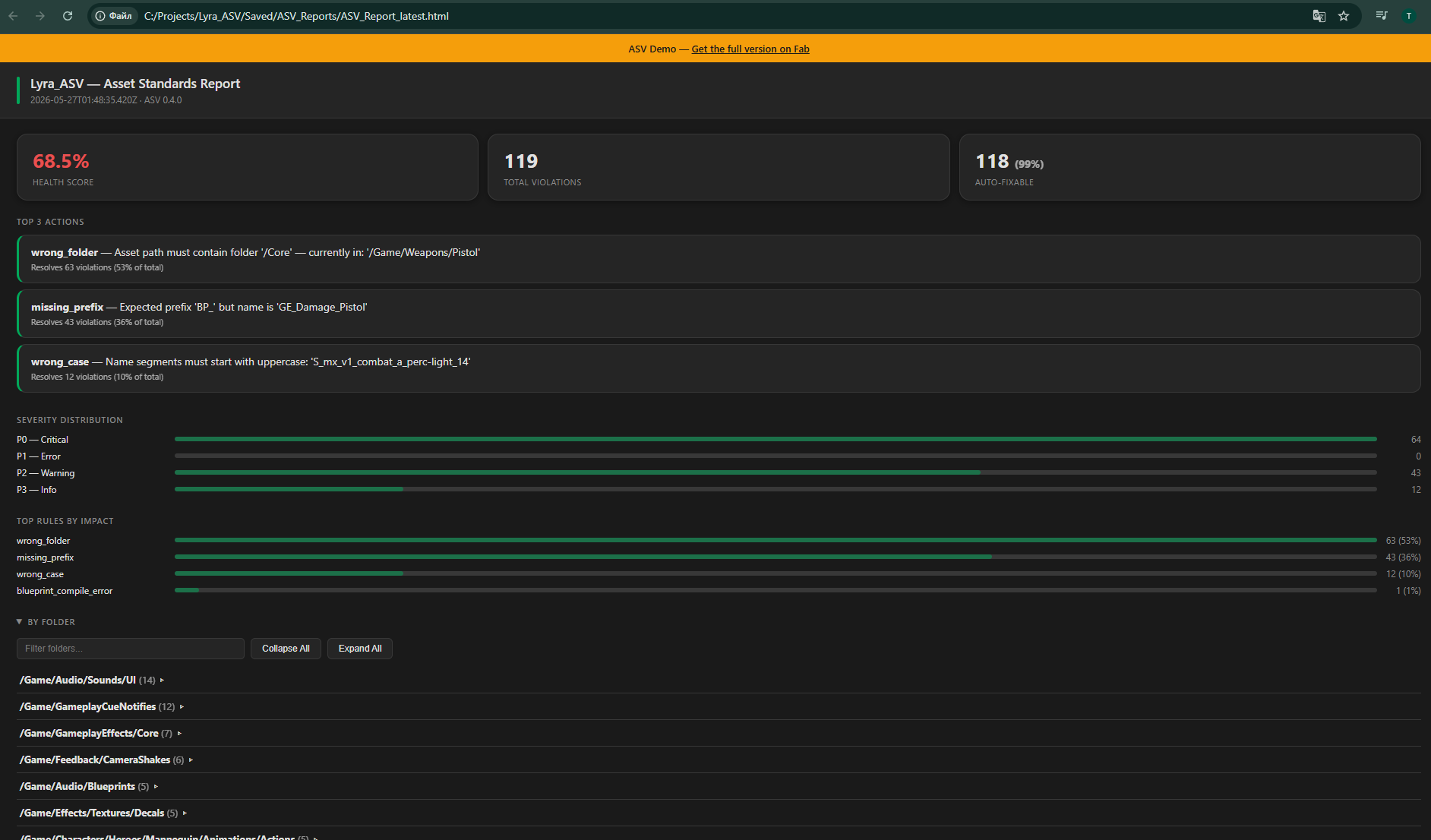
Task: Click the 'Resolves 43 violations' subtext
Action: 97,322
